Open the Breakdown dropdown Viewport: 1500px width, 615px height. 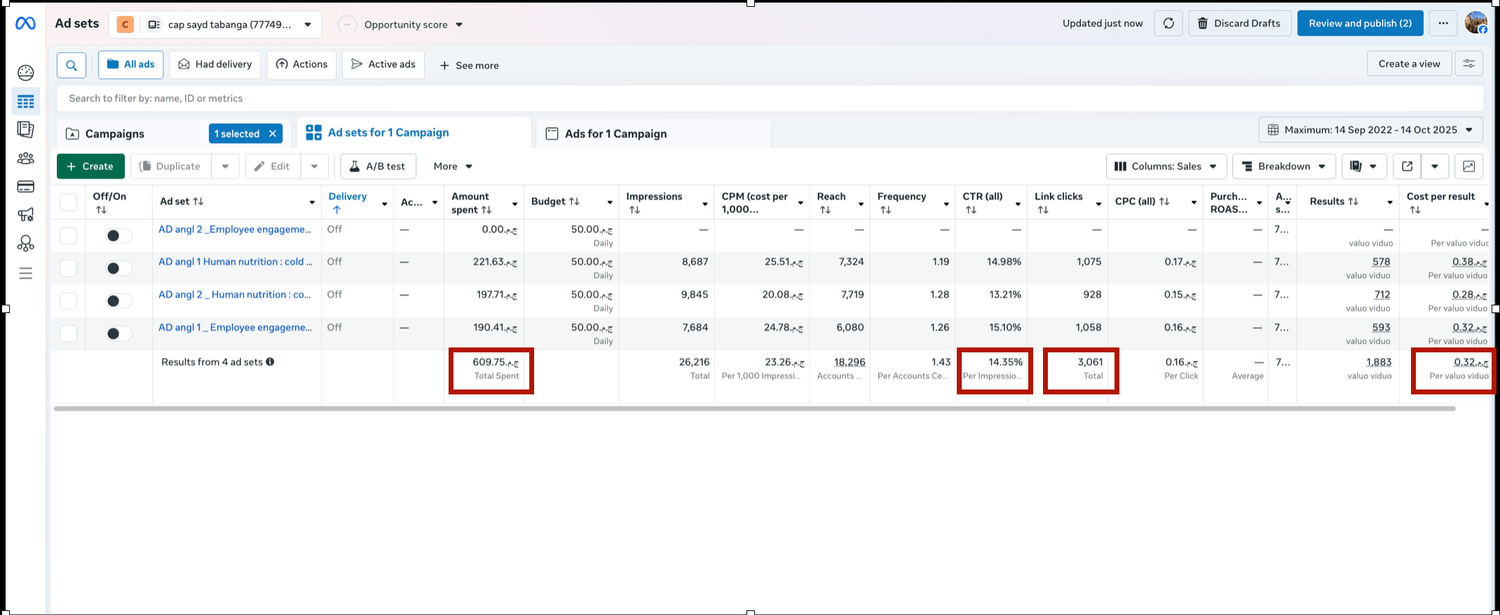[1283, 166]
